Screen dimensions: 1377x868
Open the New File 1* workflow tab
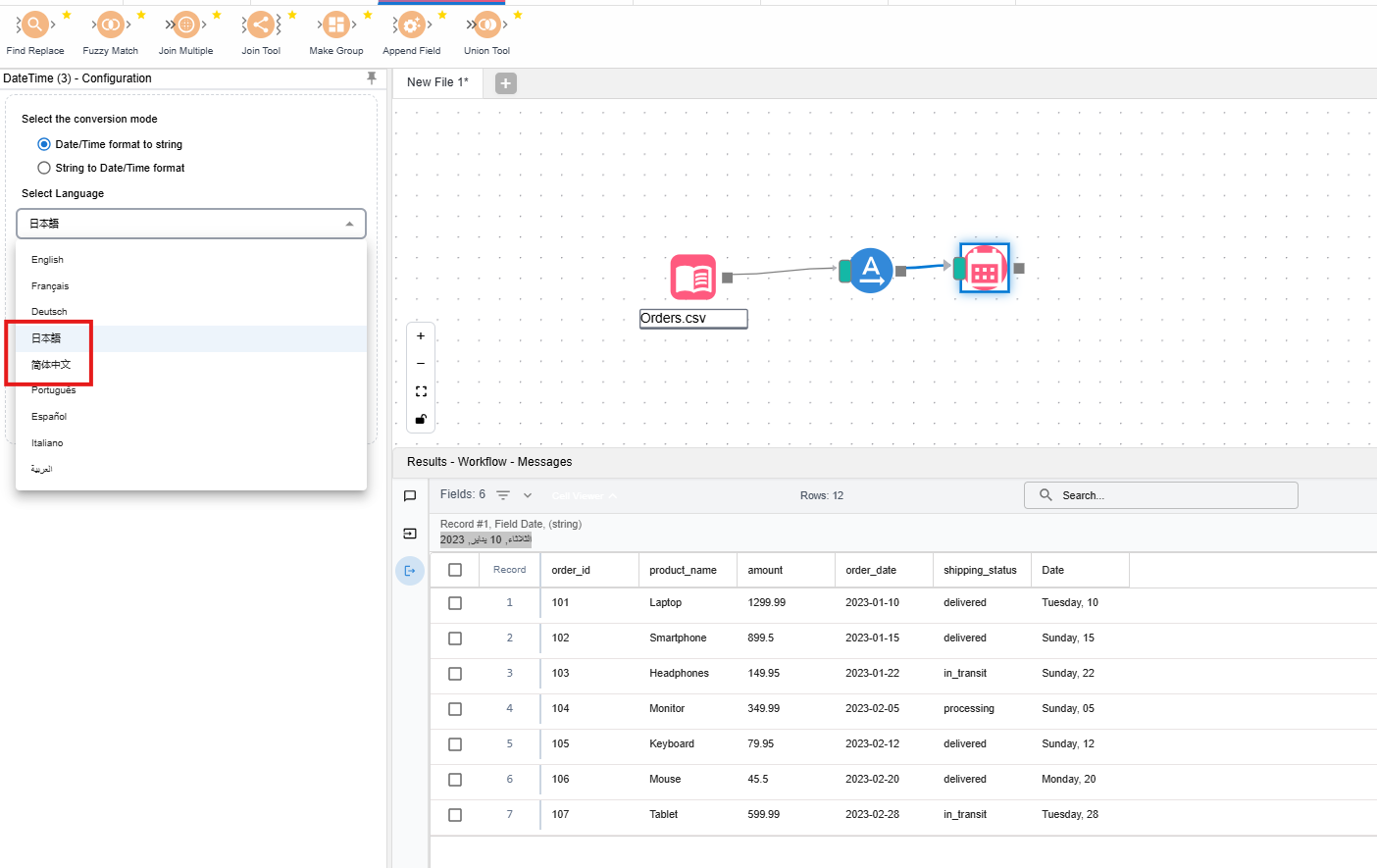pyautogui.click(x=437, y=82)
